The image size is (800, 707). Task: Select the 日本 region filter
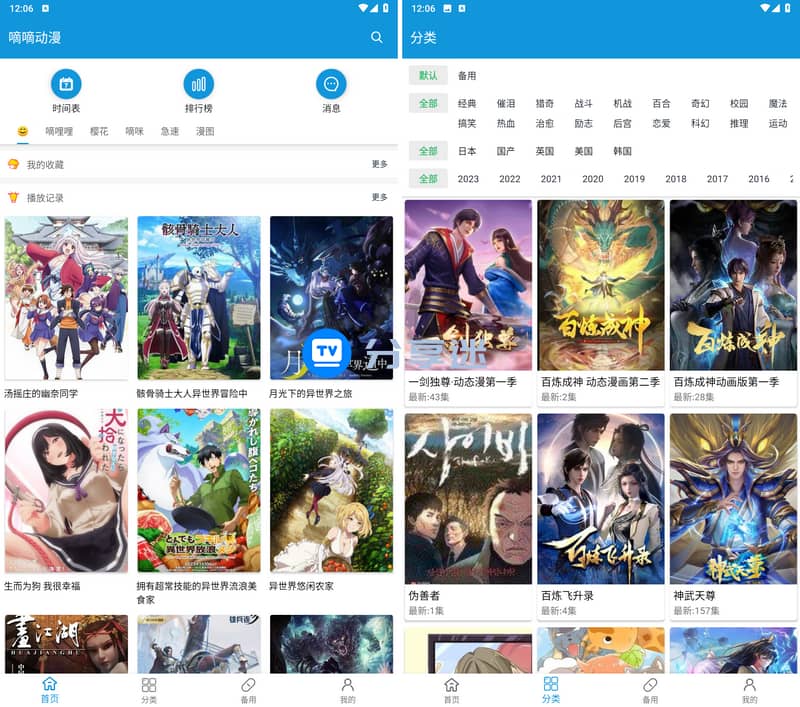467,151
